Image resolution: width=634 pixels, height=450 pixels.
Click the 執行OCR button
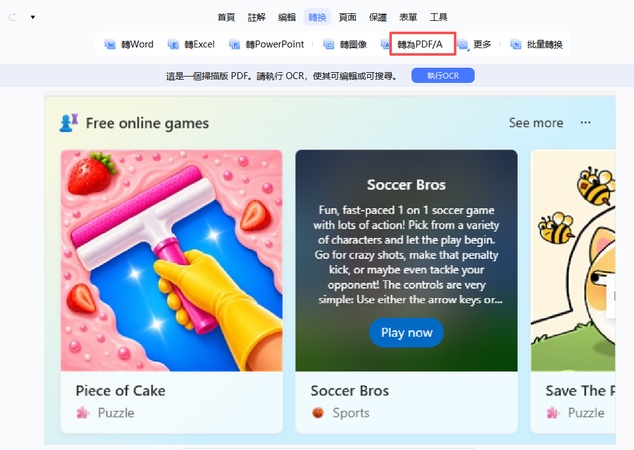(x=443, y=76)
